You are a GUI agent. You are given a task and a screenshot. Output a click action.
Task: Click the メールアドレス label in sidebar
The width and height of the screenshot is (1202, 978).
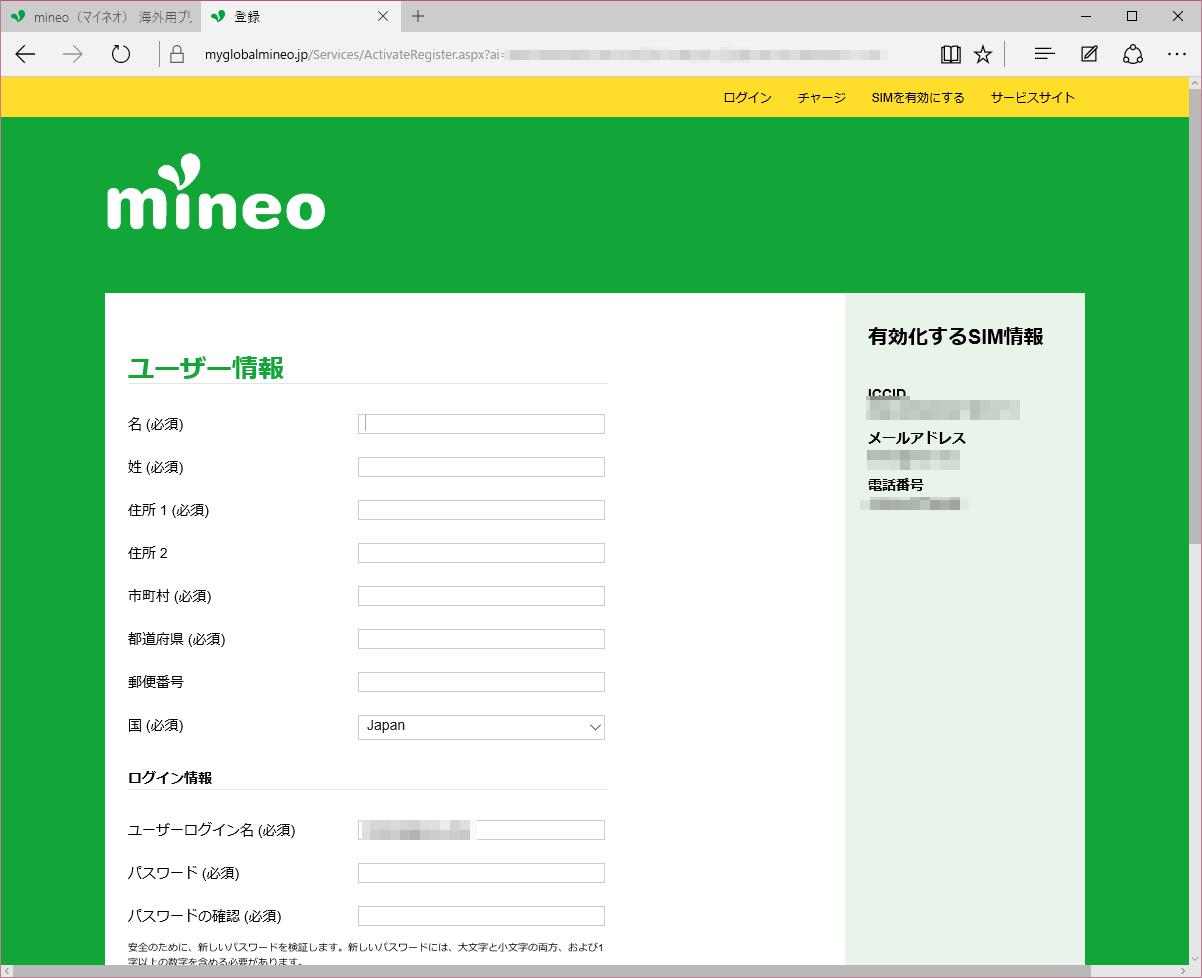(x=917, y=438)
